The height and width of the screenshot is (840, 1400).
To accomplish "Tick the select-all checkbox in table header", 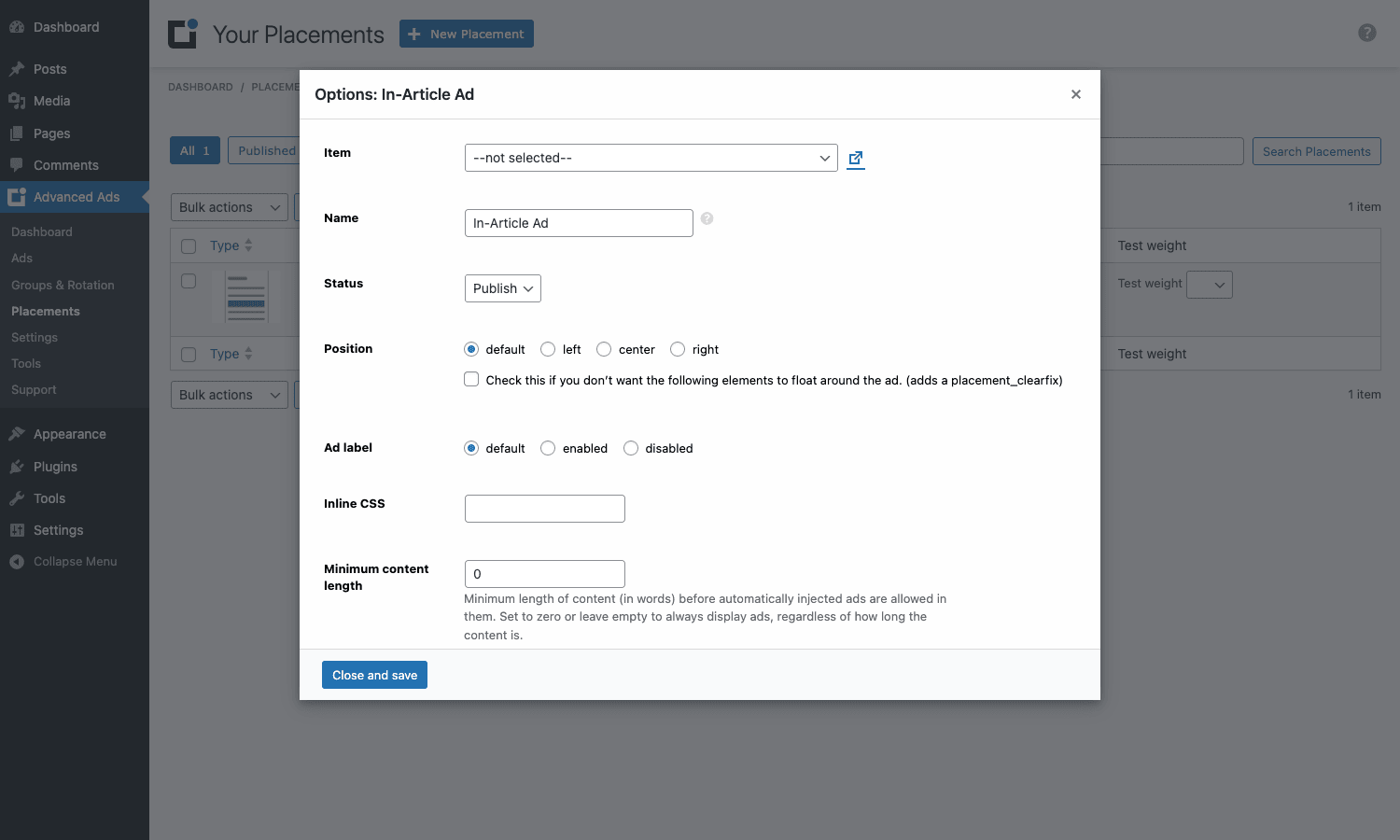I will tap(189, 246).
